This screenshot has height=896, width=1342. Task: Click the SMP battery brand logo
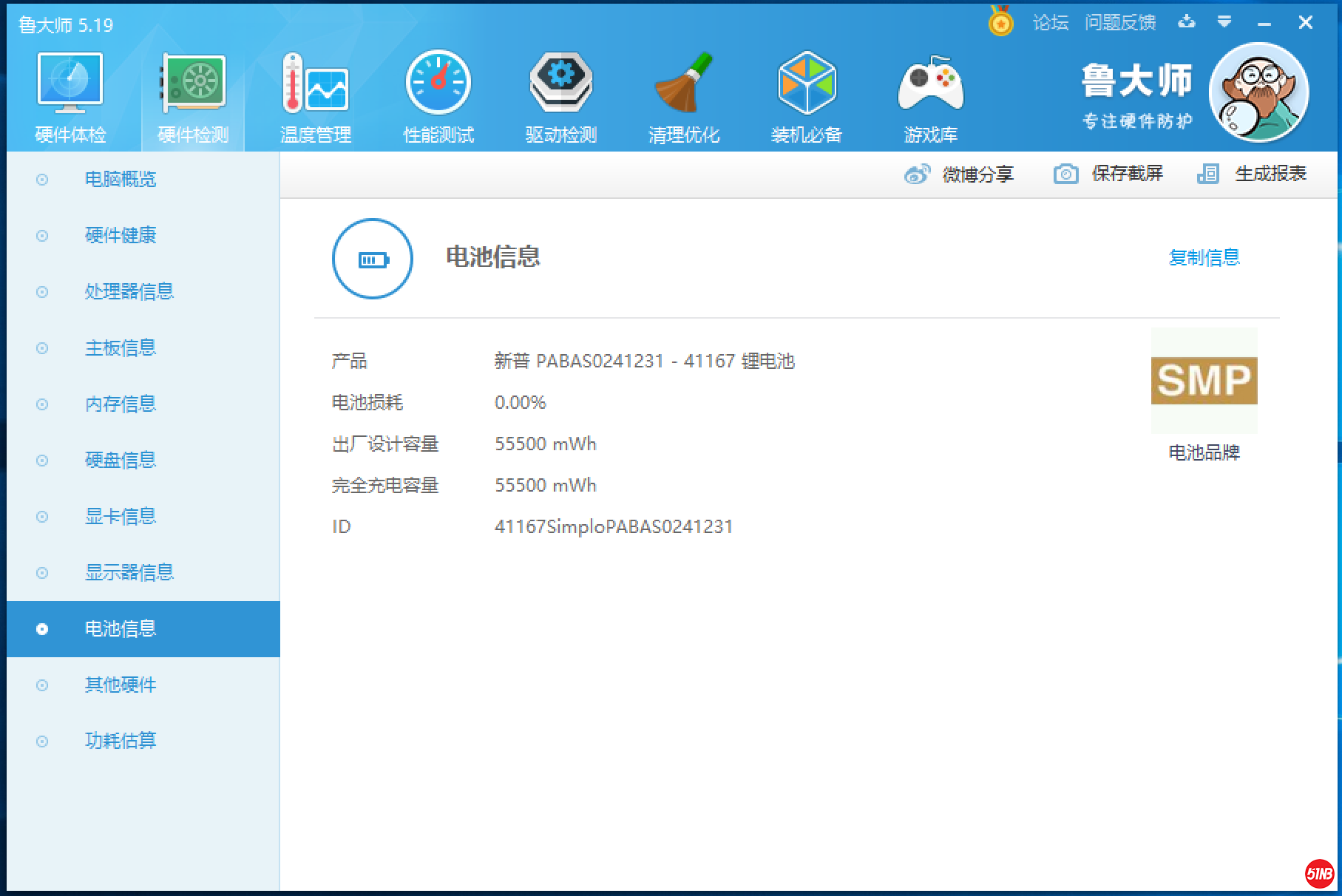pyautogui.click(x=1204, y=381)
